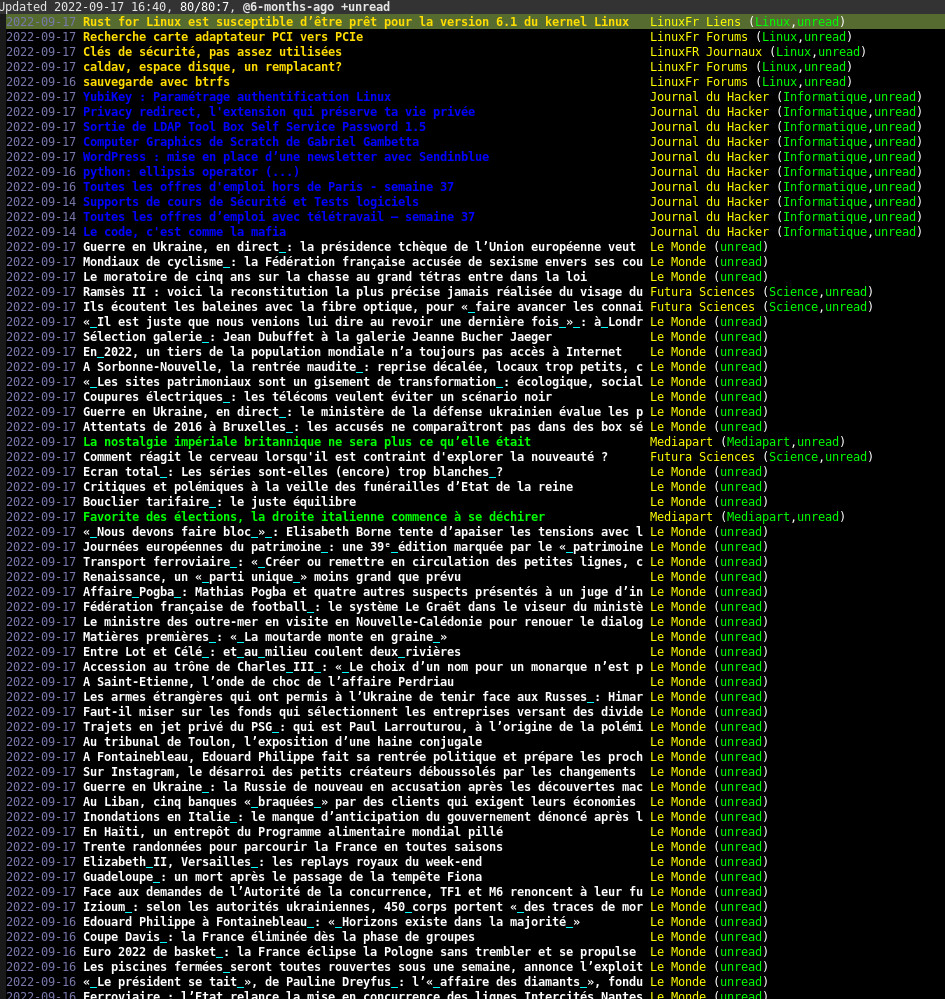This screenshot has width=945, height=999.
Task: Open the "Privacy redirect" extension entry
Action: tap(279, 111)
